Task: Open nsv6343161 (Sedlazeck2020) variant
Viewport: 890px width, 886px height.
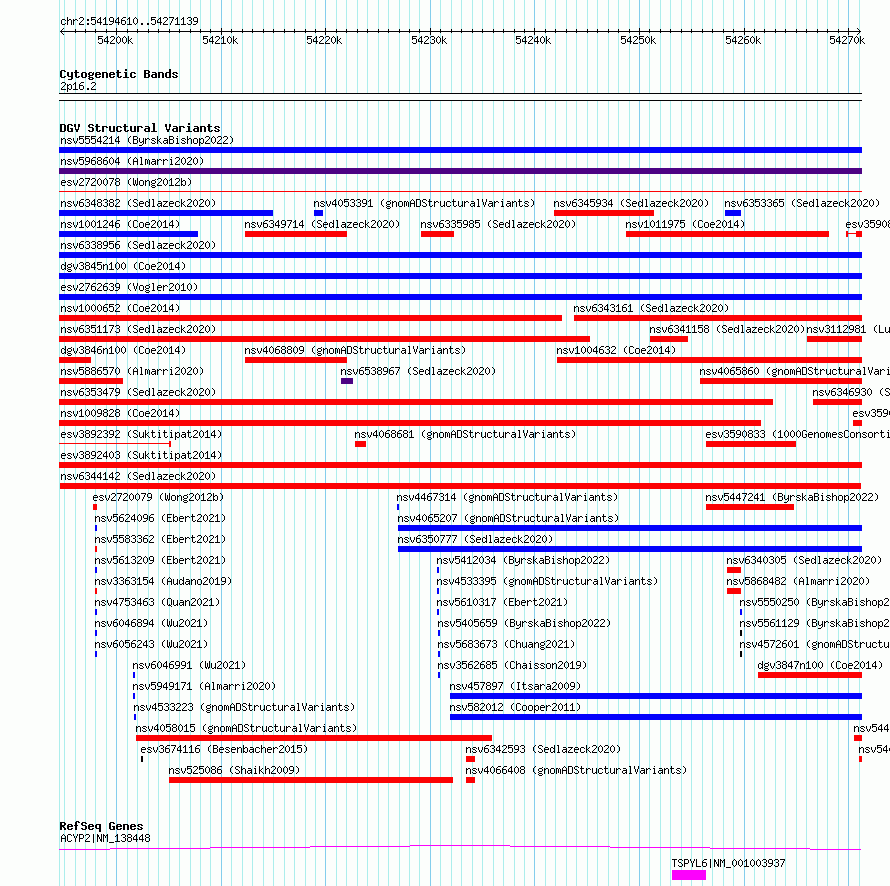Action: point(651,308)
